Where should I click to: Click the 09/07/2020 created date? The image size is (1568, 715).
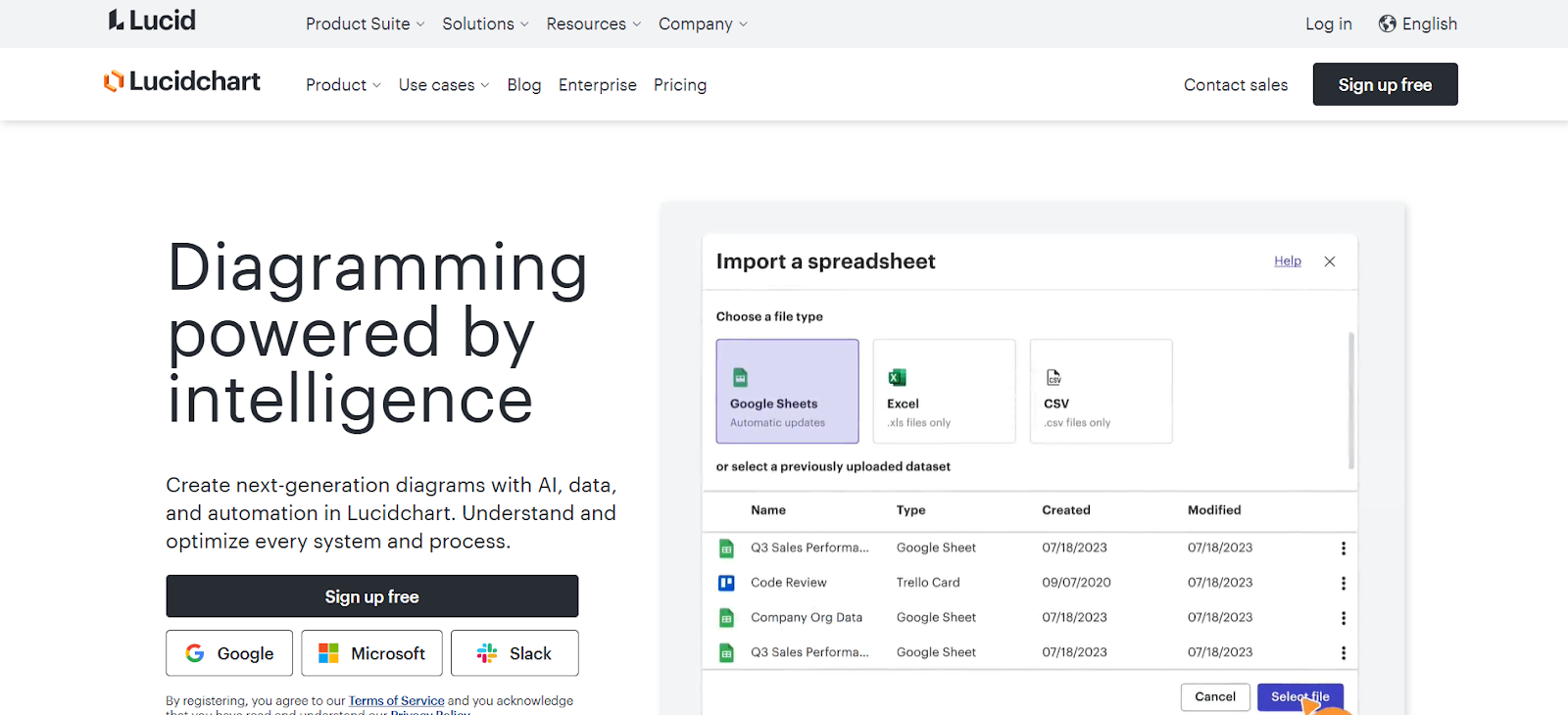tap(1076, 583)
